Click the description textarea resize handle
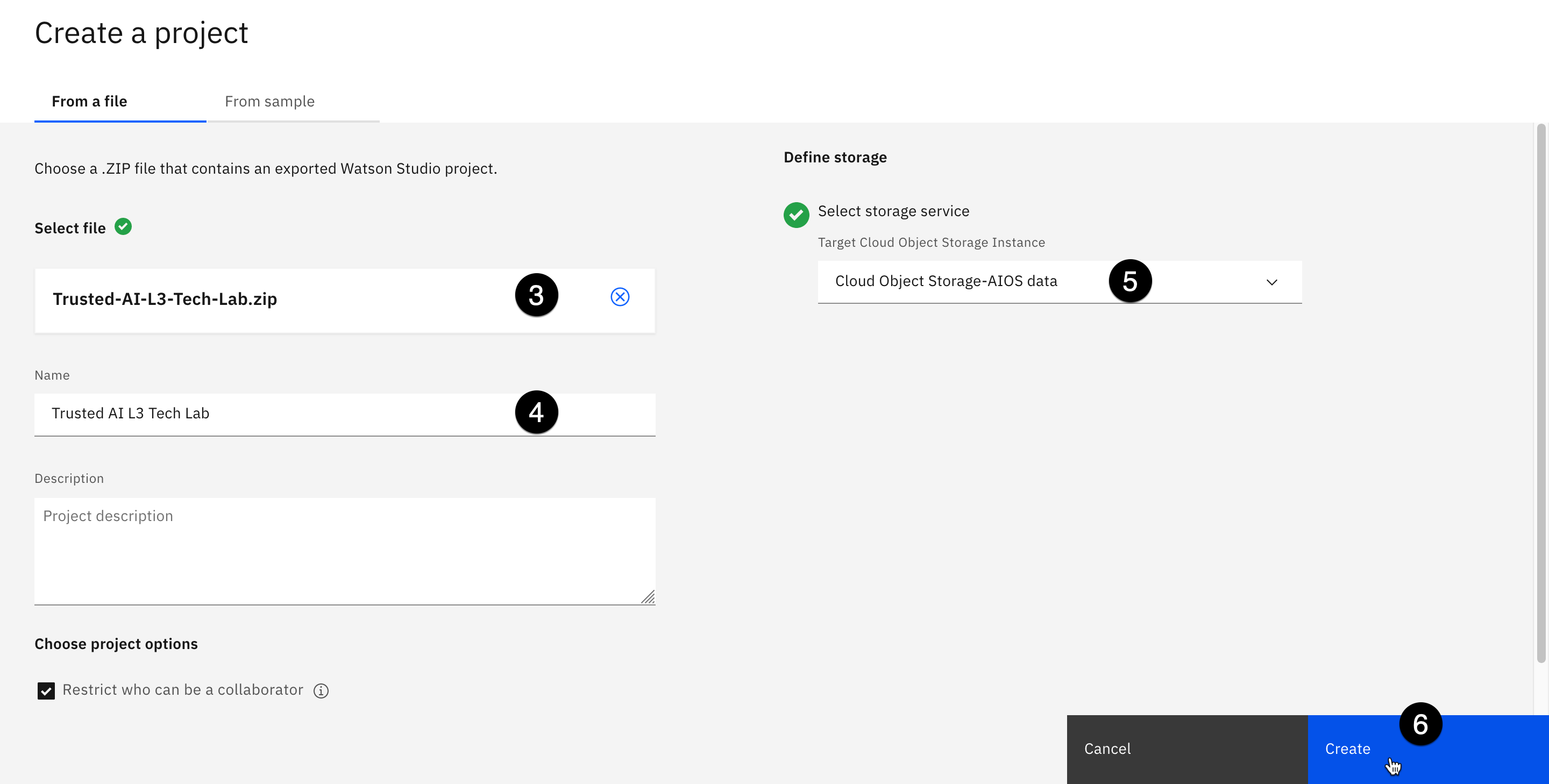 pos(648,597)
